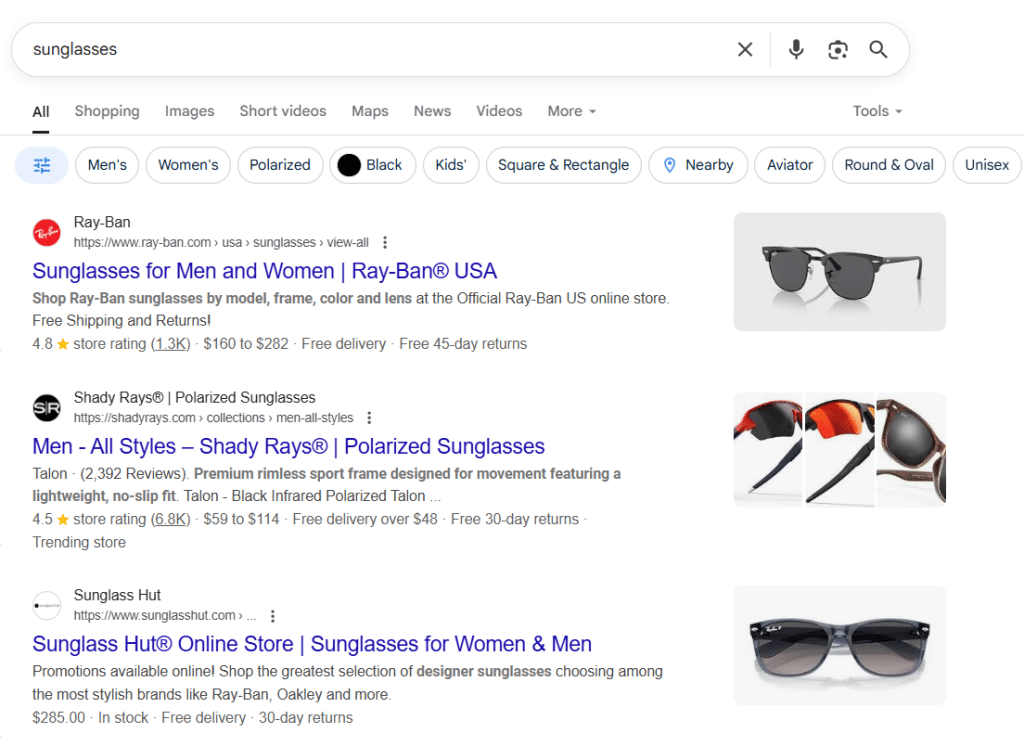The width and height of the screenshot is (1024, 746).
Task: Click the magnifying glass search icon
Action: 878,50
